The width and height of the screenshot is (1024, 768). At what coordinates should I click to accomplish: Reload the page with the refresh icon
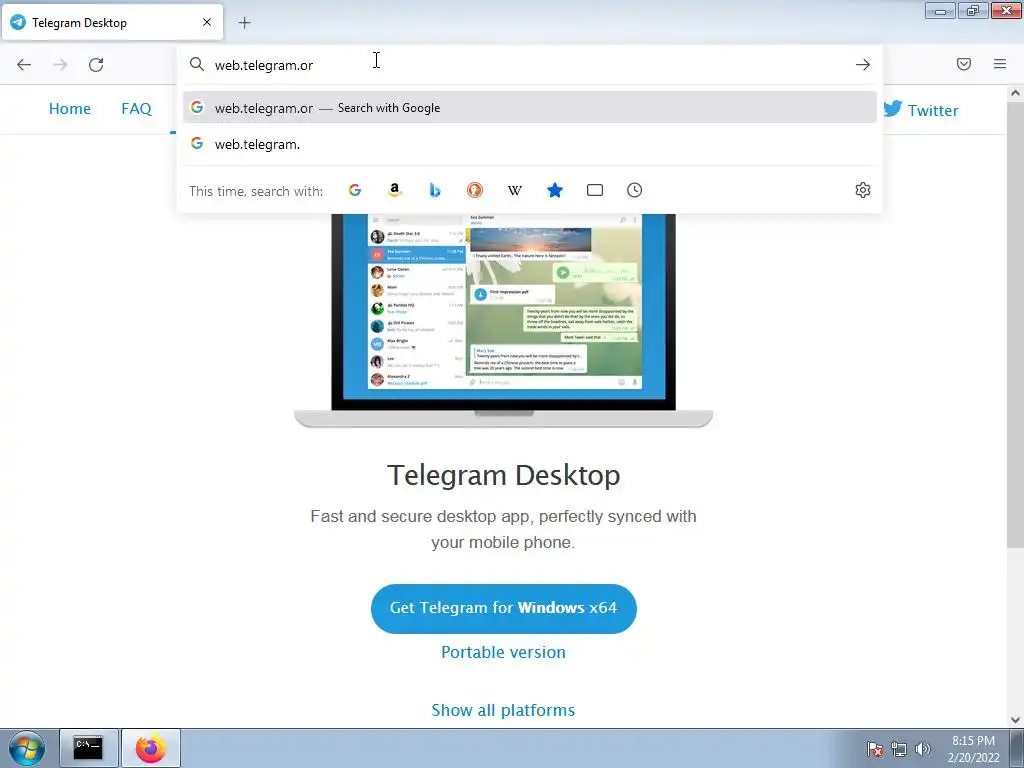(x=96, y=65)
